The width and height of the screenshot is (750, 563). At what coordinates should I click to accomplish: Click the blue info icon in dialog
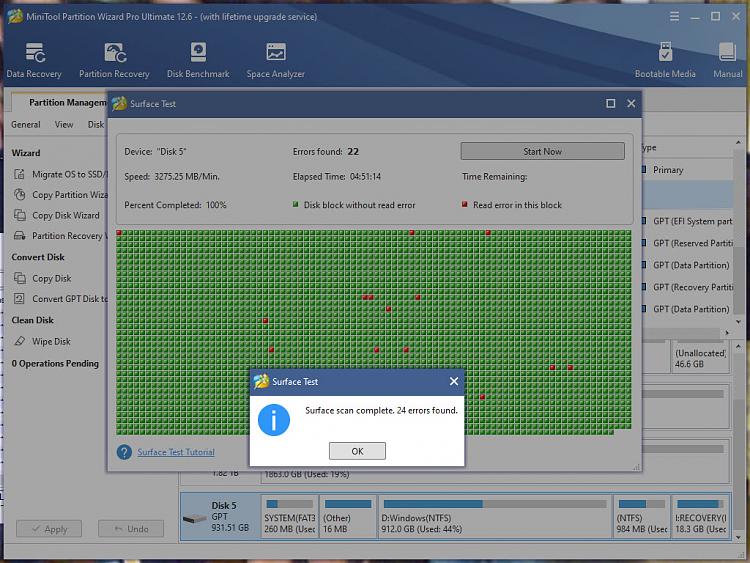[x=274, y=420]
